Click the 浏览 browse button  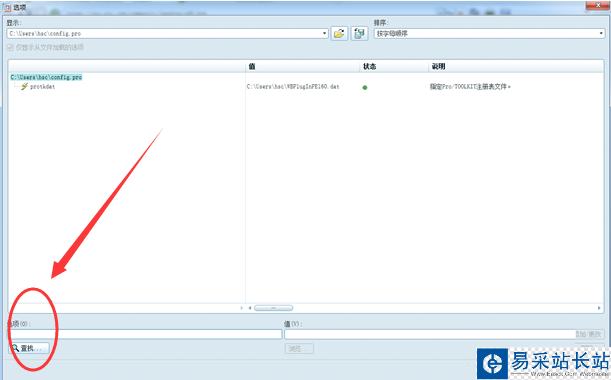click(299, 348)
